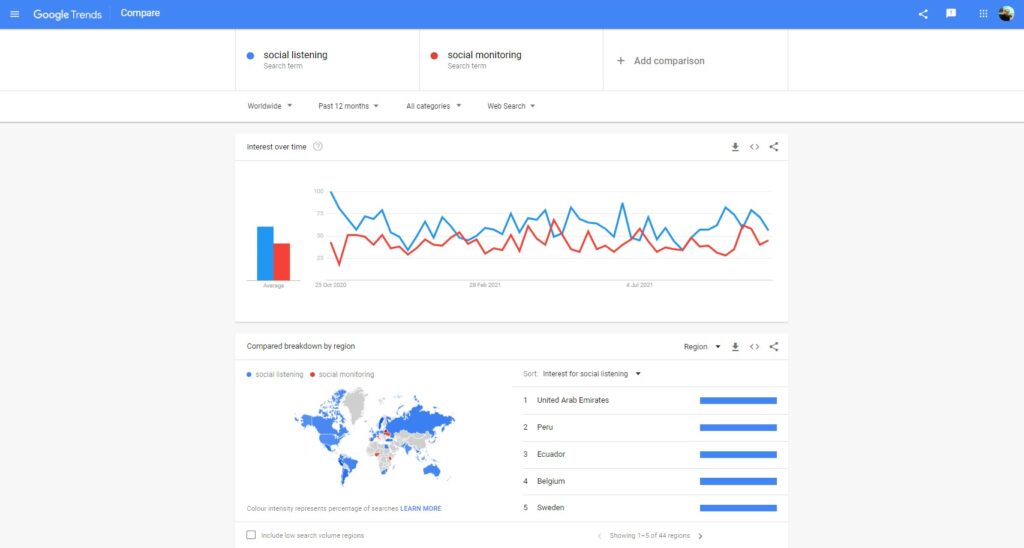Open the hamburger main menu
1024x548 pixels.
click(x=14, y=14)
